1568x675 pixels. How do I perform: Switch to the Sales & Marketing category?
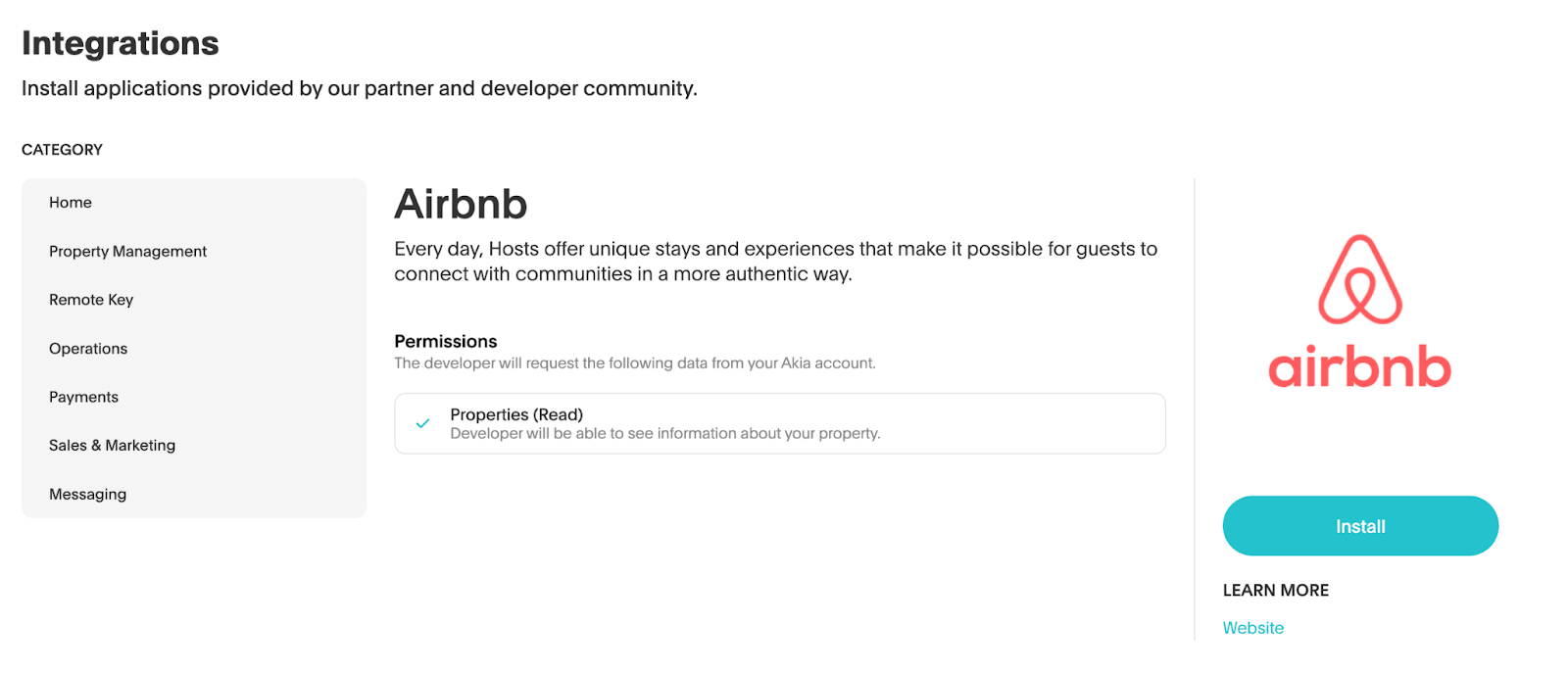click(x=112, y=446)
